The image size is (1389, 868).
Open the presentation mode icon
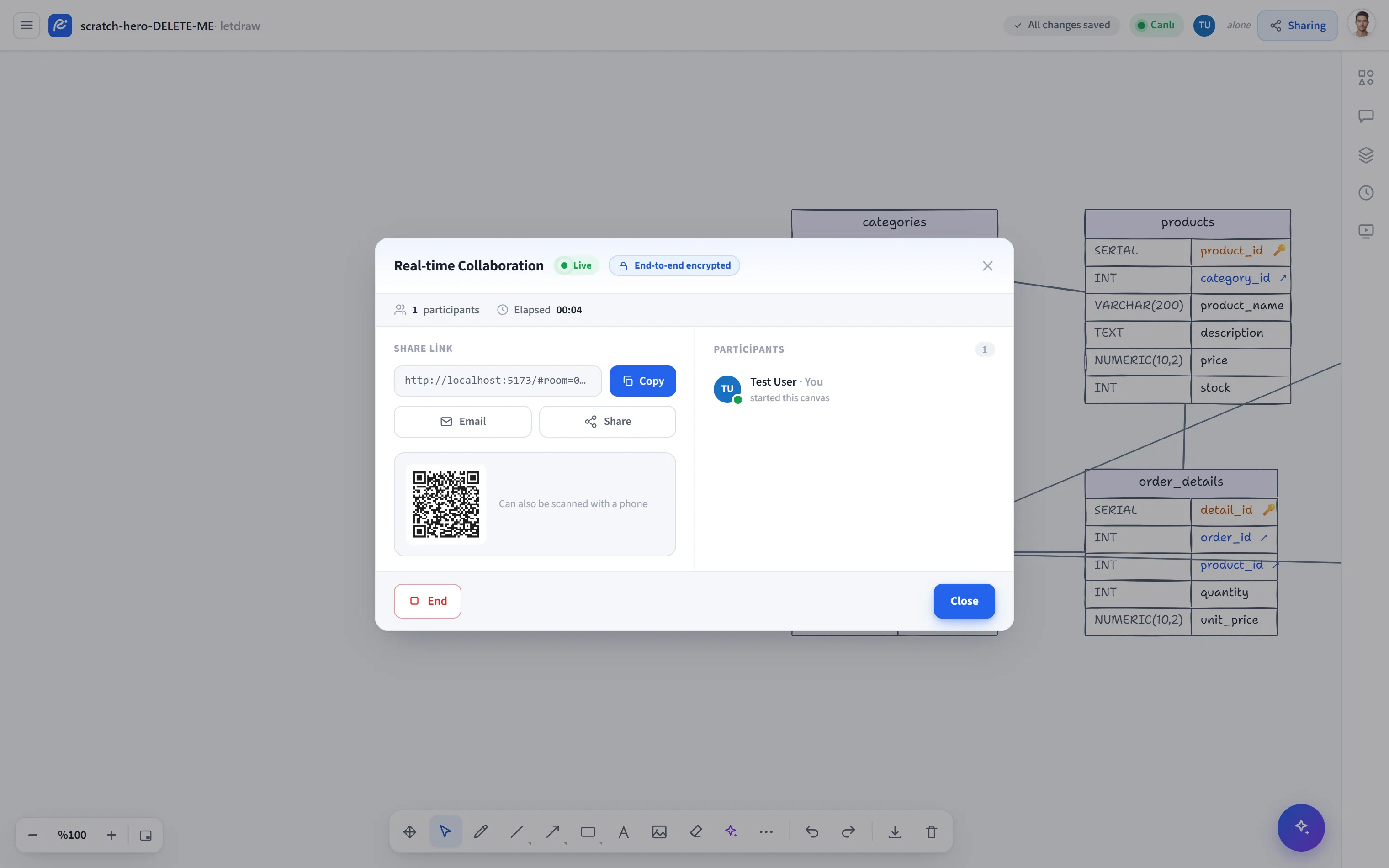coord(1365,231)
